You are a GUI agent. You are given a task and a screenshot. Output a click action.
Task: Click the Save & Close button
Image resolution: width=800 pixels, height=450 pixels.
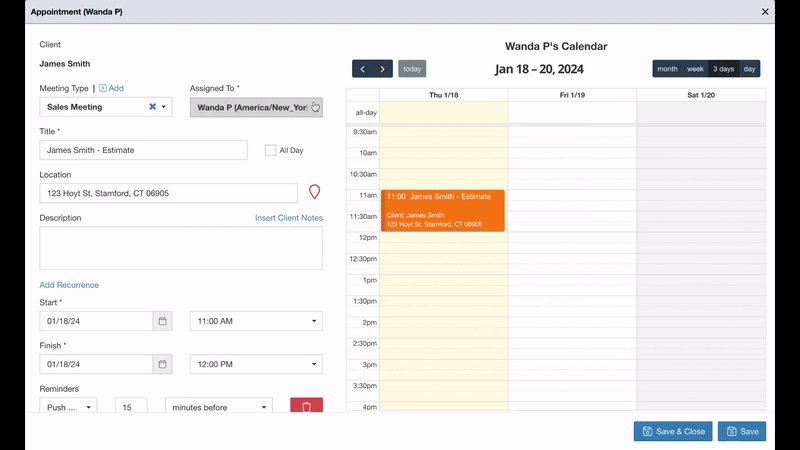(673, 431)
